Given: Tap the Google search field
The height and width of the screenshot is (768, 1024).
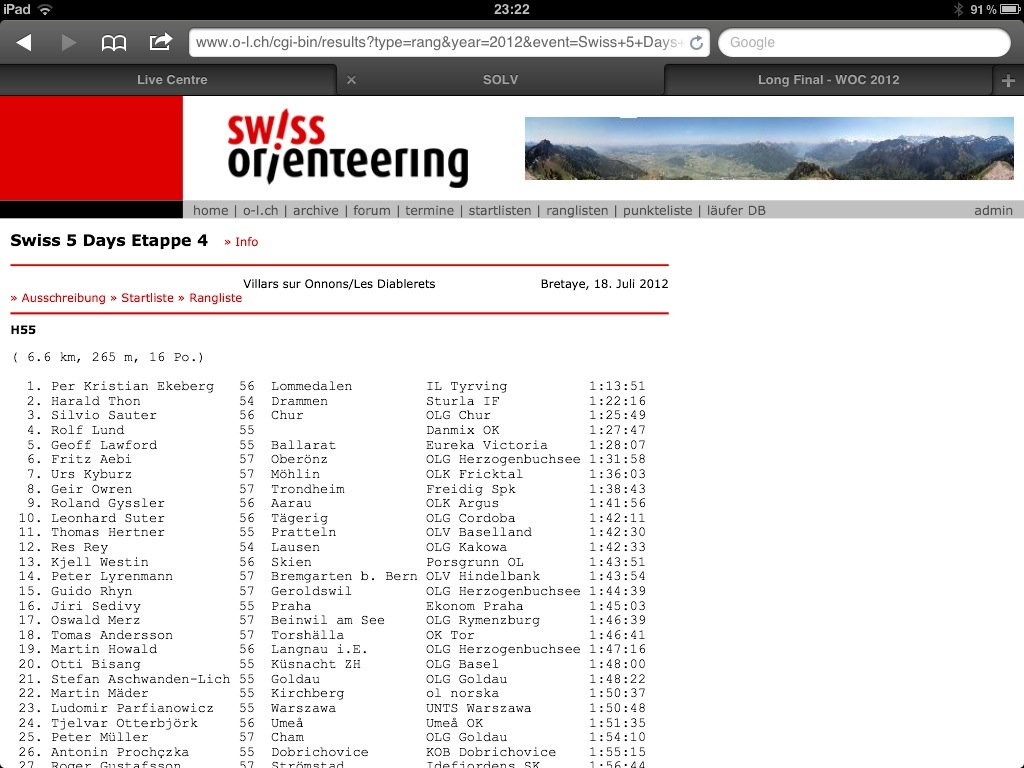Looking at the screenshot, I should click(x=865, y=42).
